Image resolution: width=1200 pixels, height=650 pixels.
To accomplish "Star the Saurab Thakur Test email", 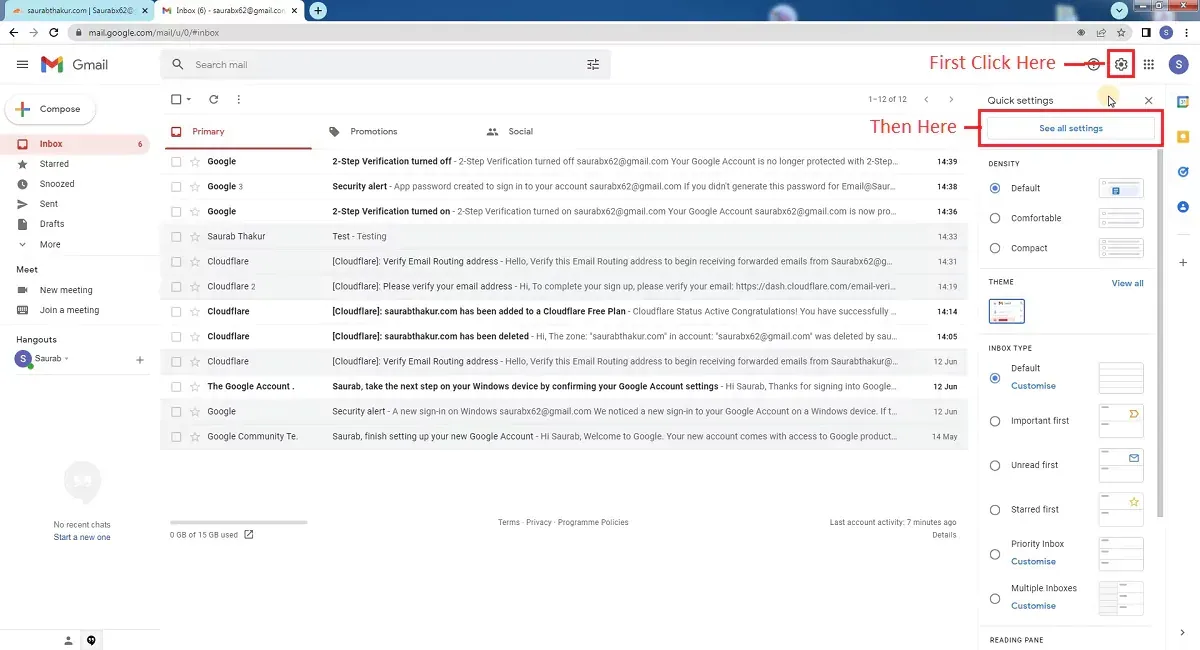I will [195, 236].
